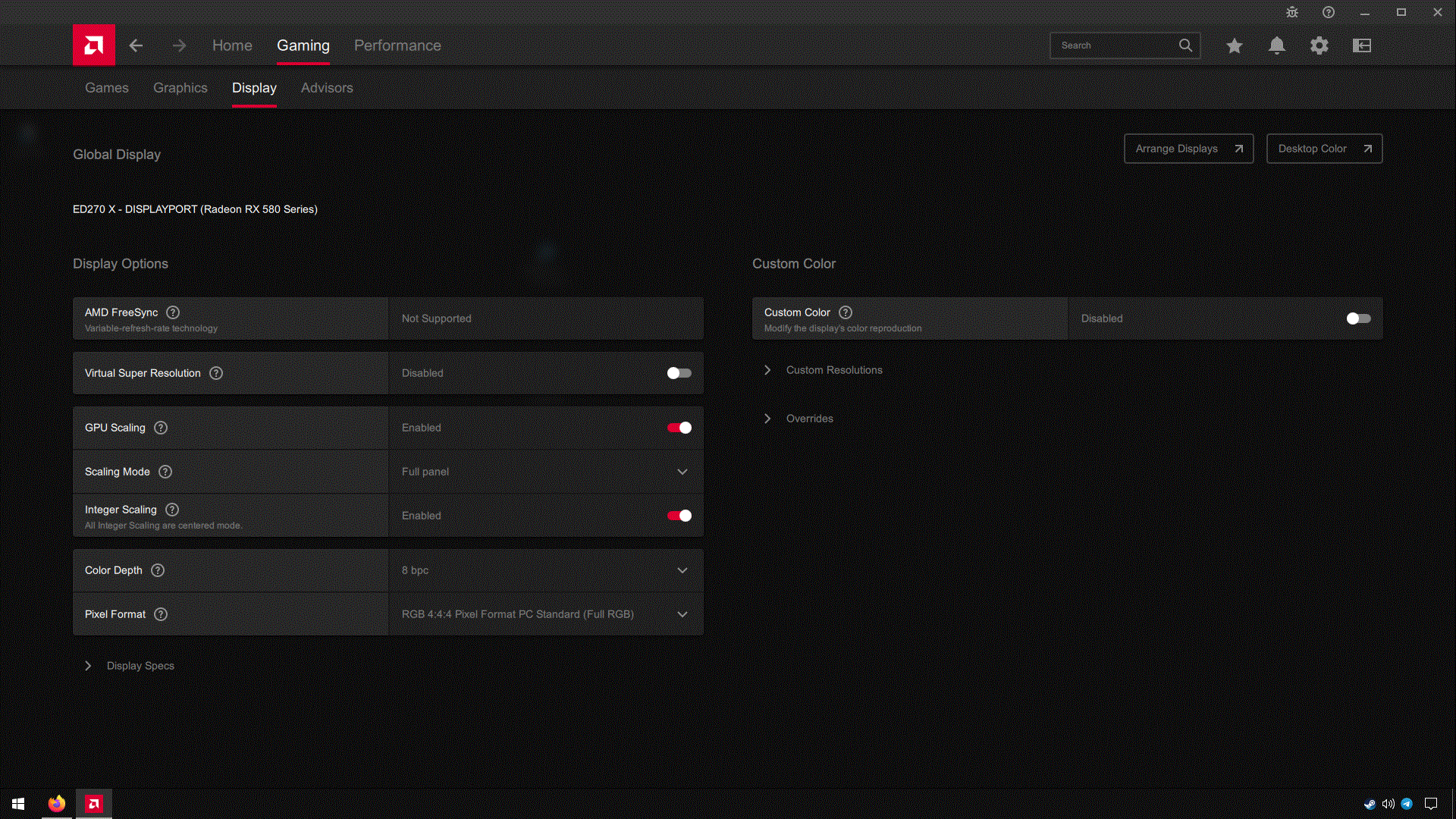Click the back arrow navigation icon
This screenshot has height=819, width=1456.
point(136,45)
